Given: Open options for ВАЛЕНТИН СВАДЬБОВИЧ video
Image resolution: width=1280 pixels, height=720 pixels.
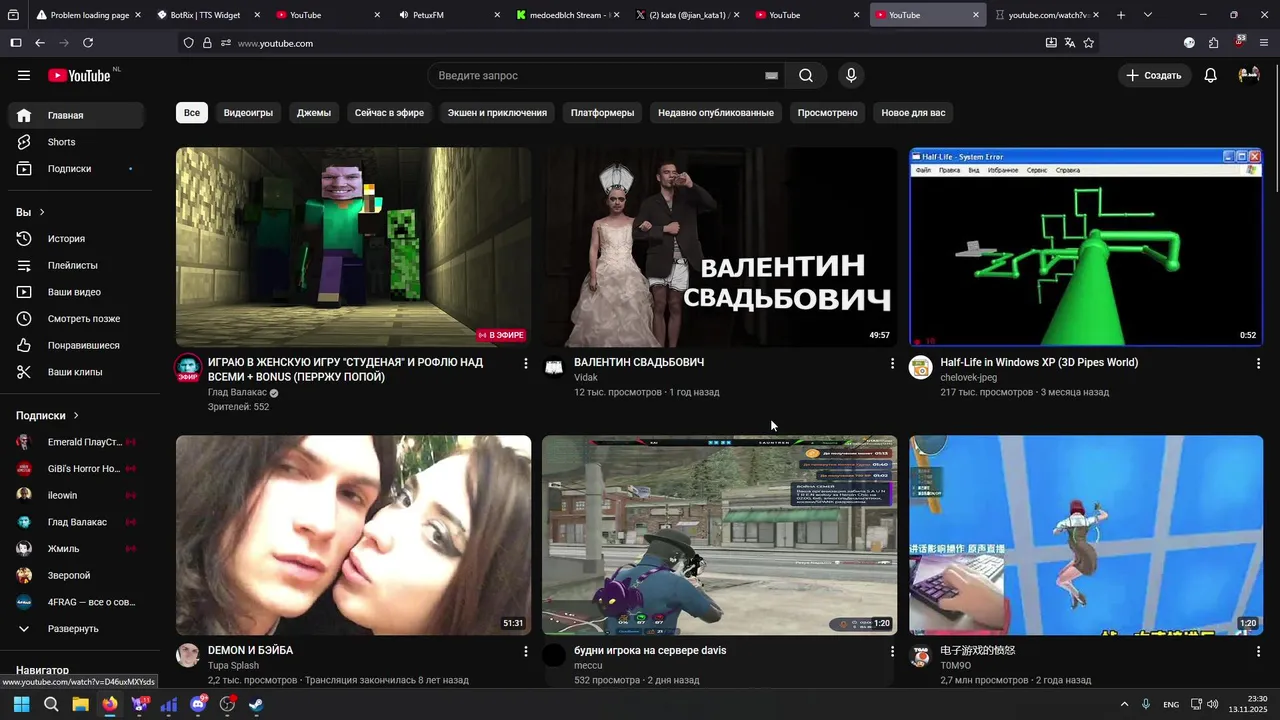Looking at the screenshot, I should click(x=892, y=364).
